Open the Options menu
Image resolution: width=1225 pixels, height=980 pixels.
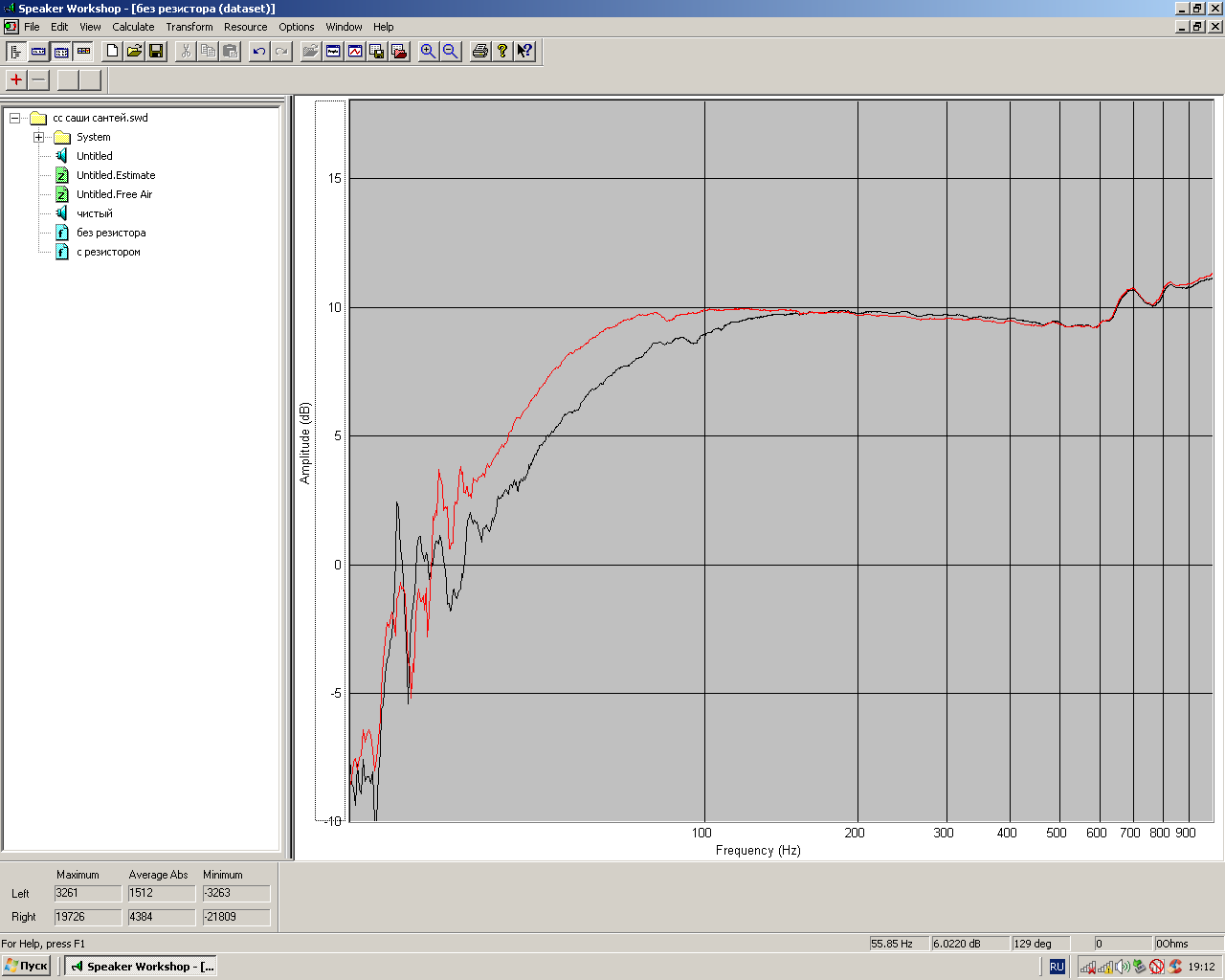pyautogui.click(x=297, y=27)
